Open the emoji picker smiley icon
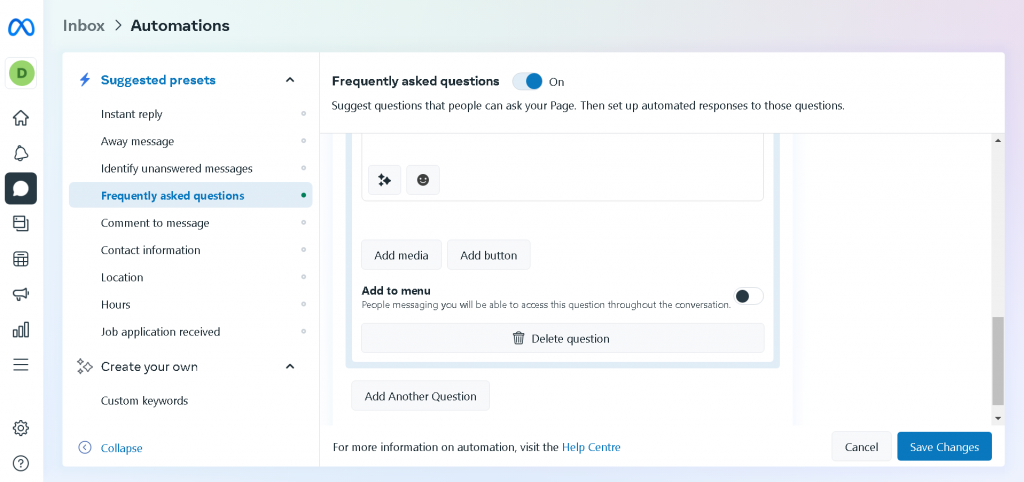 [x=422, y=180]
